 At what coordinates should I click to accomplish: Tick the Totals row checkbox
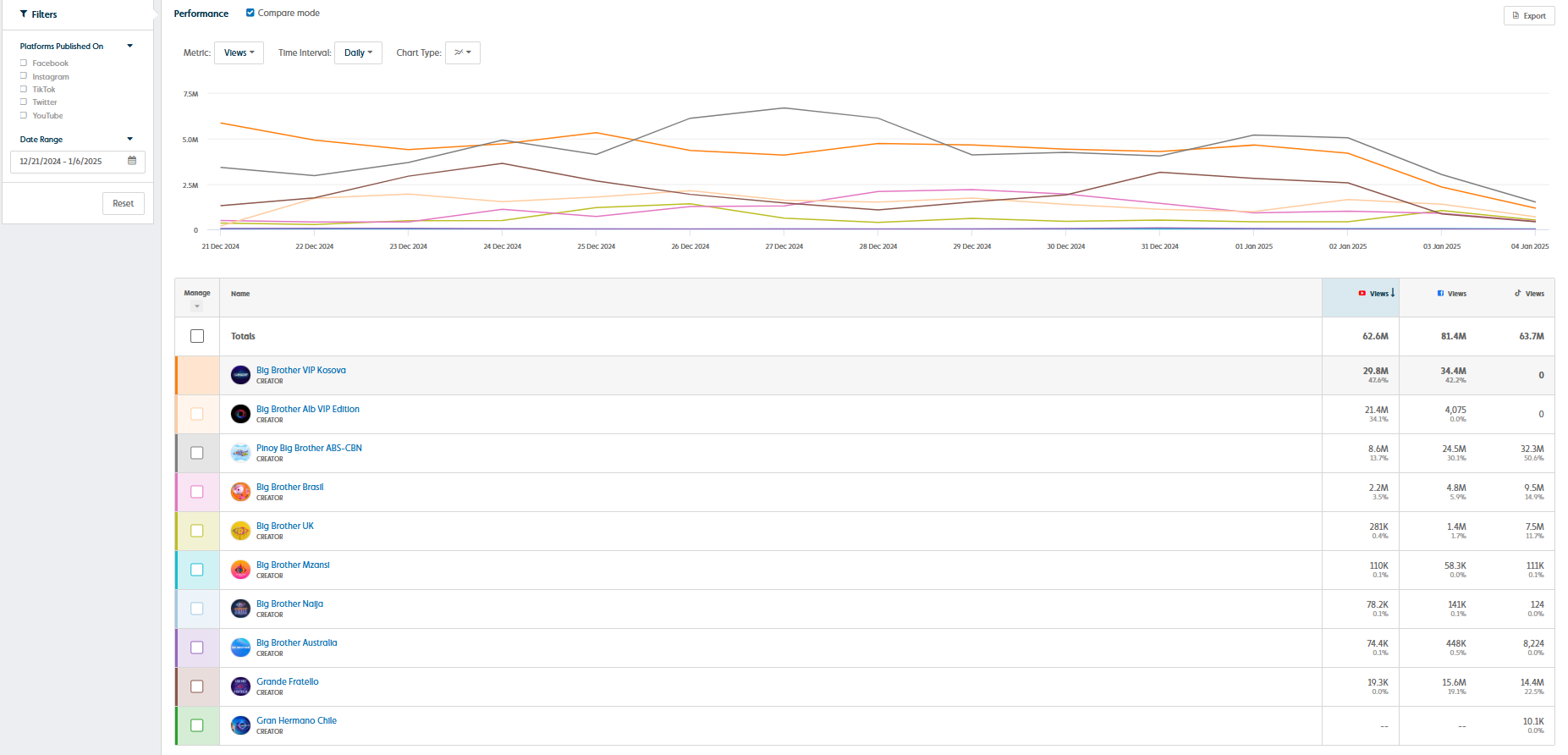(x=197, y=336)
